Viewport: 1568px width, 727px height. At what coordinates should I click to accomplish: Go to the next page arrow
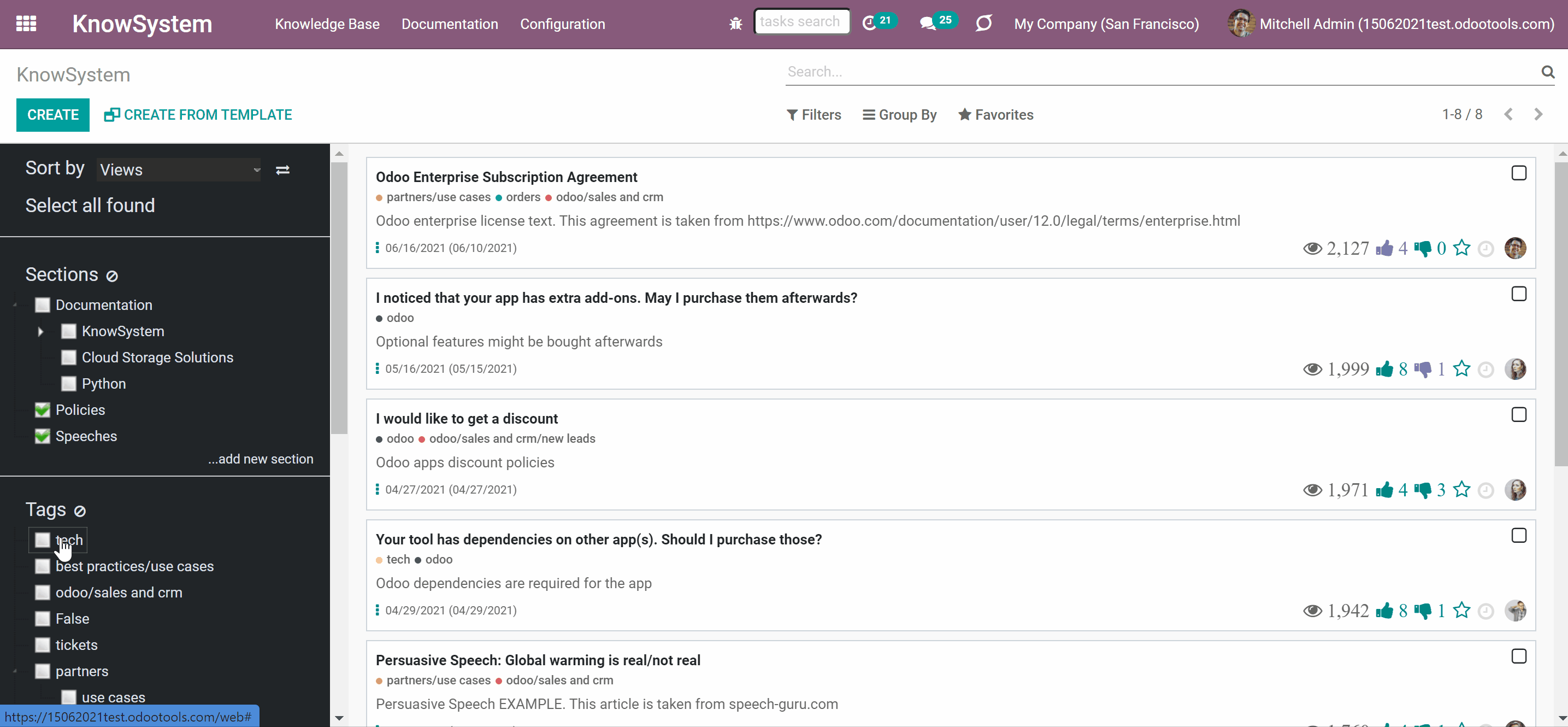1537,114
